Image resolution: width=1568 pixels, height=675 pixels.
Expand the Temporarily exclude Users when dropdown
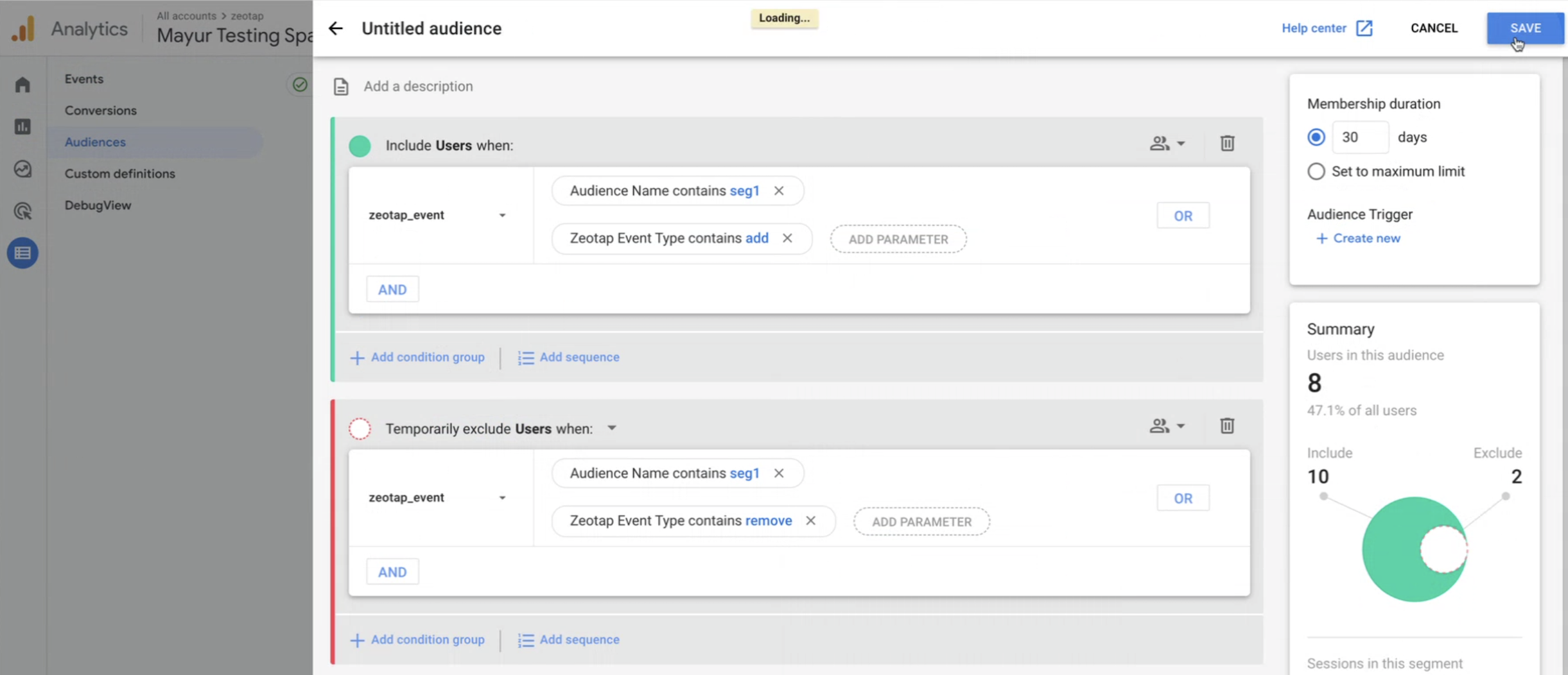pyautogui.click(x=612, y=428)
